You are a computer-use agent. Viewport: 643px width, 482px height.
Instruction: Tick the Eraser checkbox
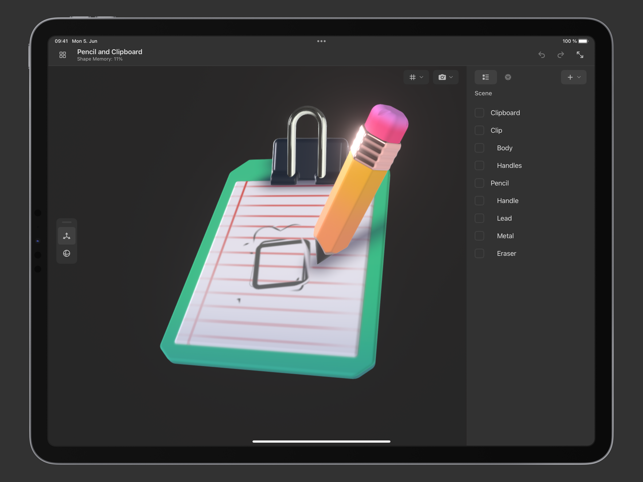point(480,254)
